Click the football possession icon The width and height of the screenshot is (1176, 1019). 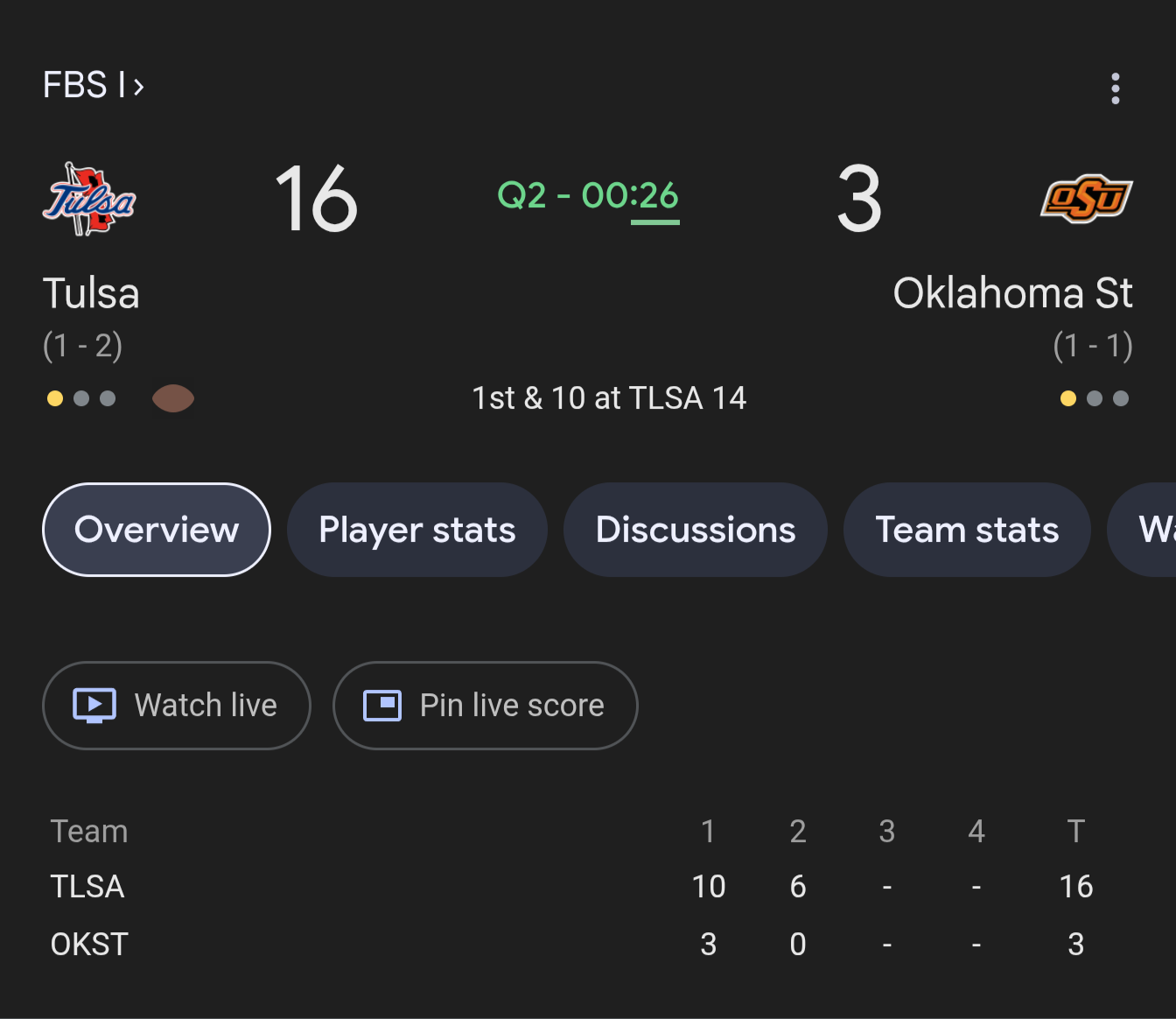click(x=173, y=398)
